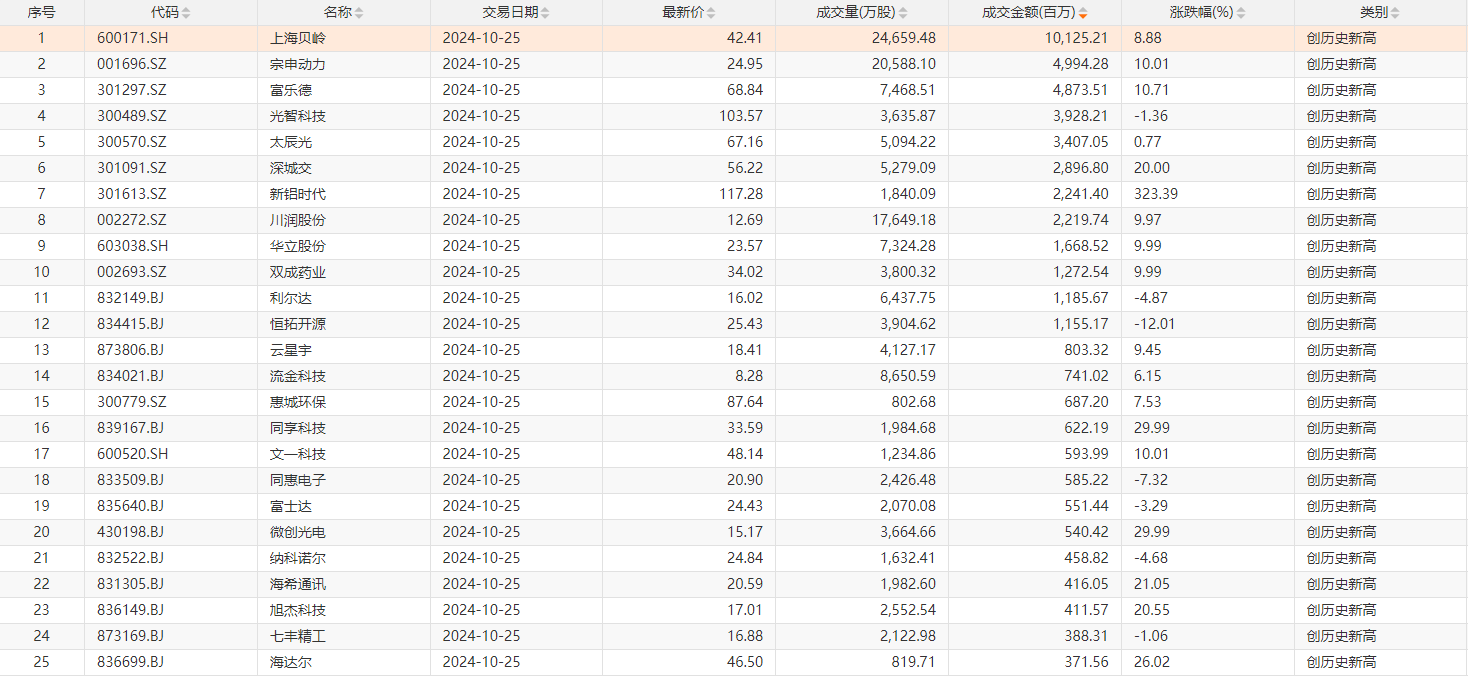
Task: Click stock code 301297.SZ
Action: (132, 90)
